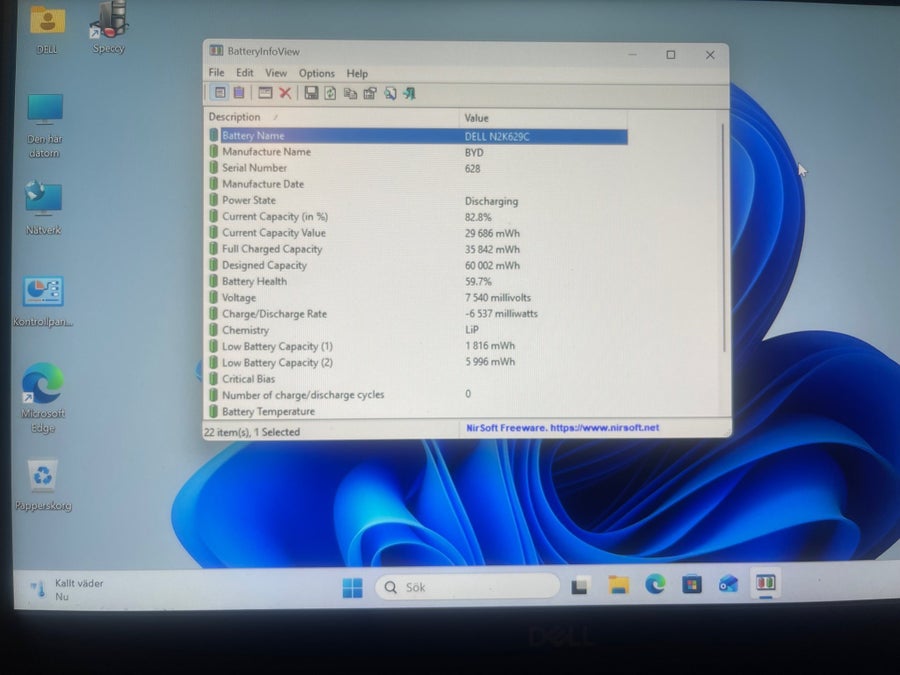The height and width of the screenshot is (675, 900).
Task: Open log line in new window icon
Action: coord(265,93)
